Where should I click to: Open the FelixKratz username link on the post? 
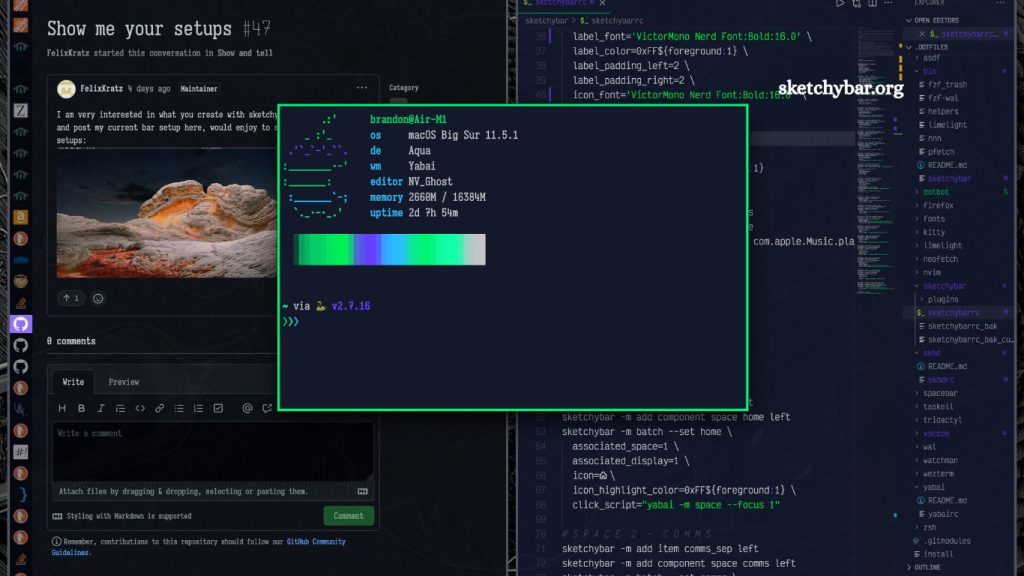coord(101,89)
